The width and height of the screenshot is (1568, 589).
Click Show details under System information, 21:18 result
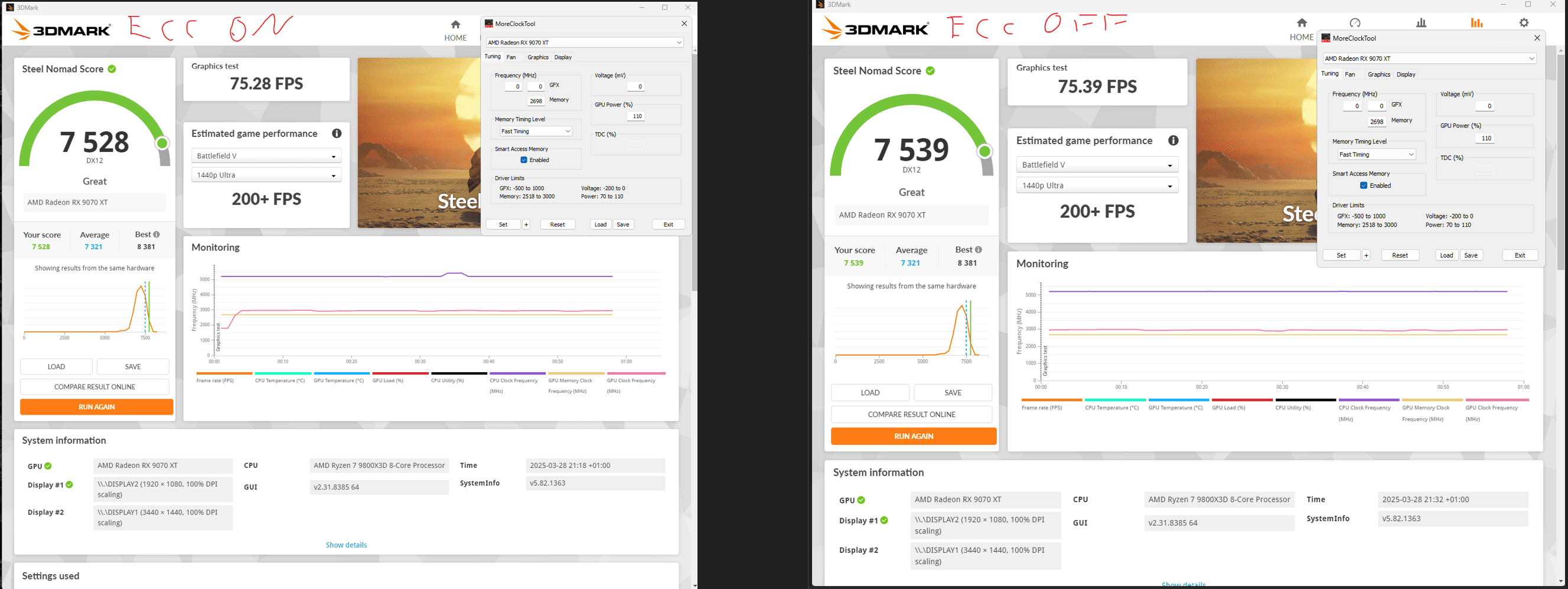345,545
